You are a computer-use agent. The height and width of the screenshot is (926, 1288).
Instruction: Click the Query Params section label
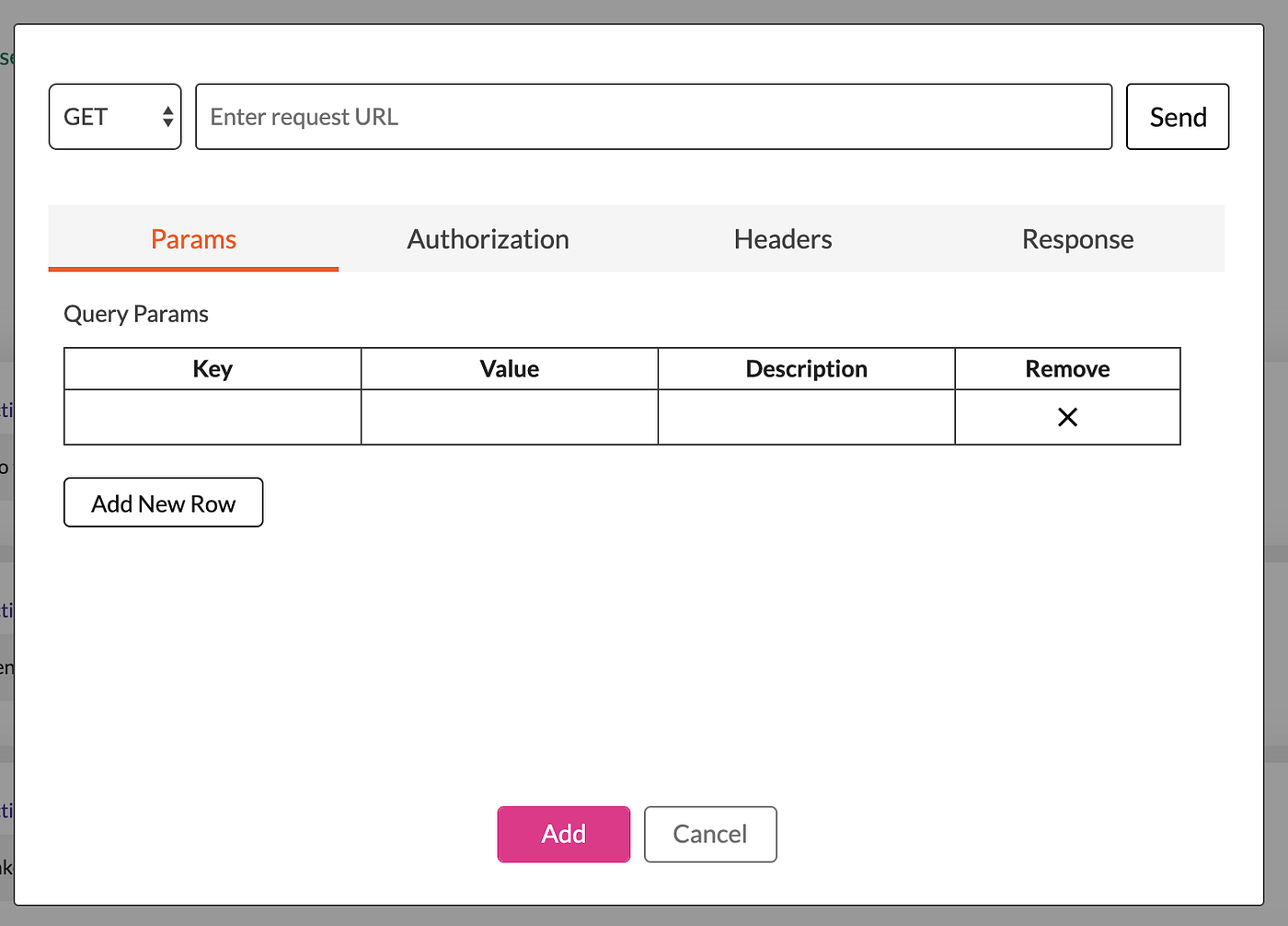coord(135,313)
